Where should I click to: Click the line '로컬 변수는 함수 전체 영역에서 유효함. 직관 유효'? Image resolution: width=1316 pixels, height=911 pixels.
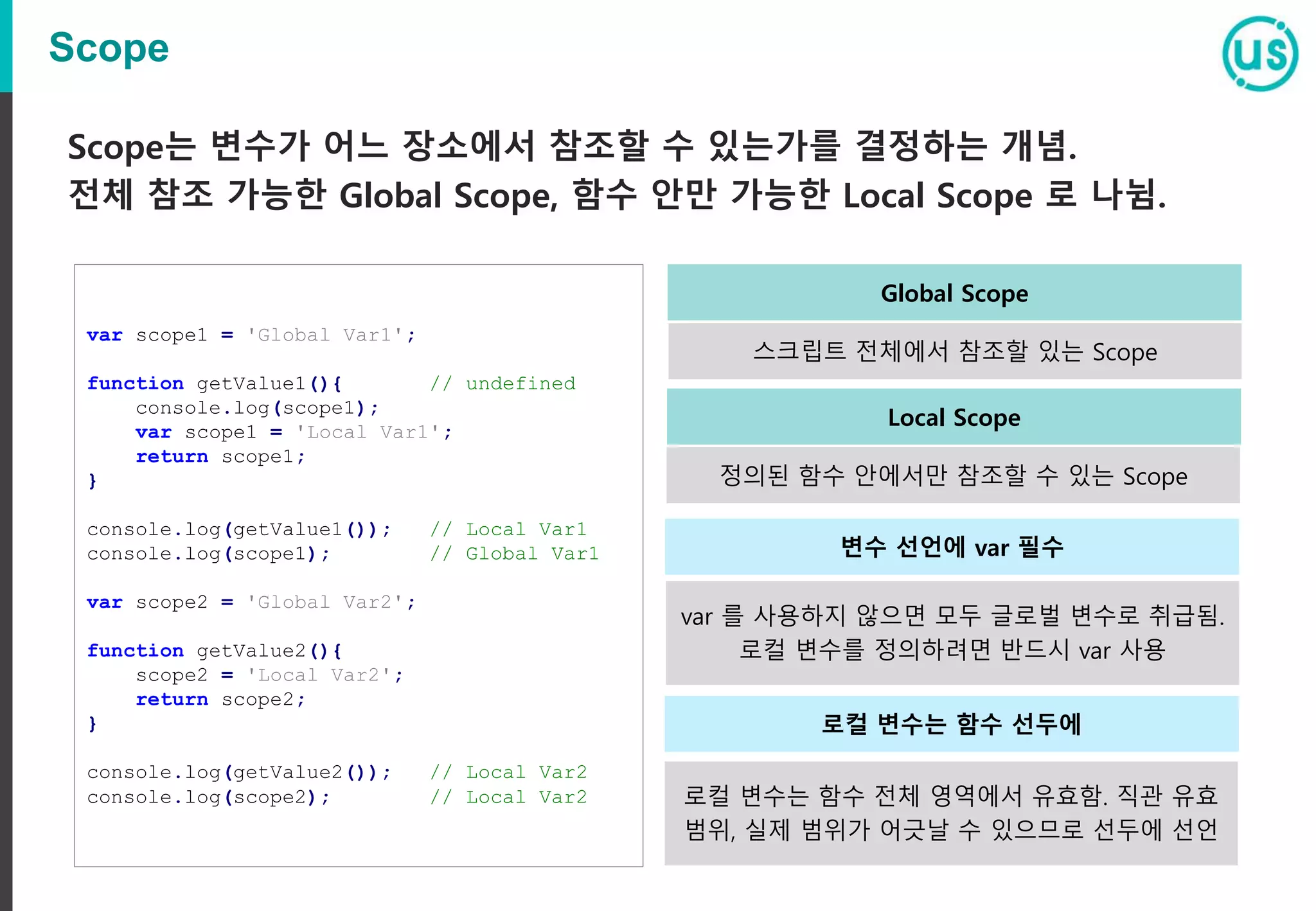pyautogui.click(x=951, y=795)
